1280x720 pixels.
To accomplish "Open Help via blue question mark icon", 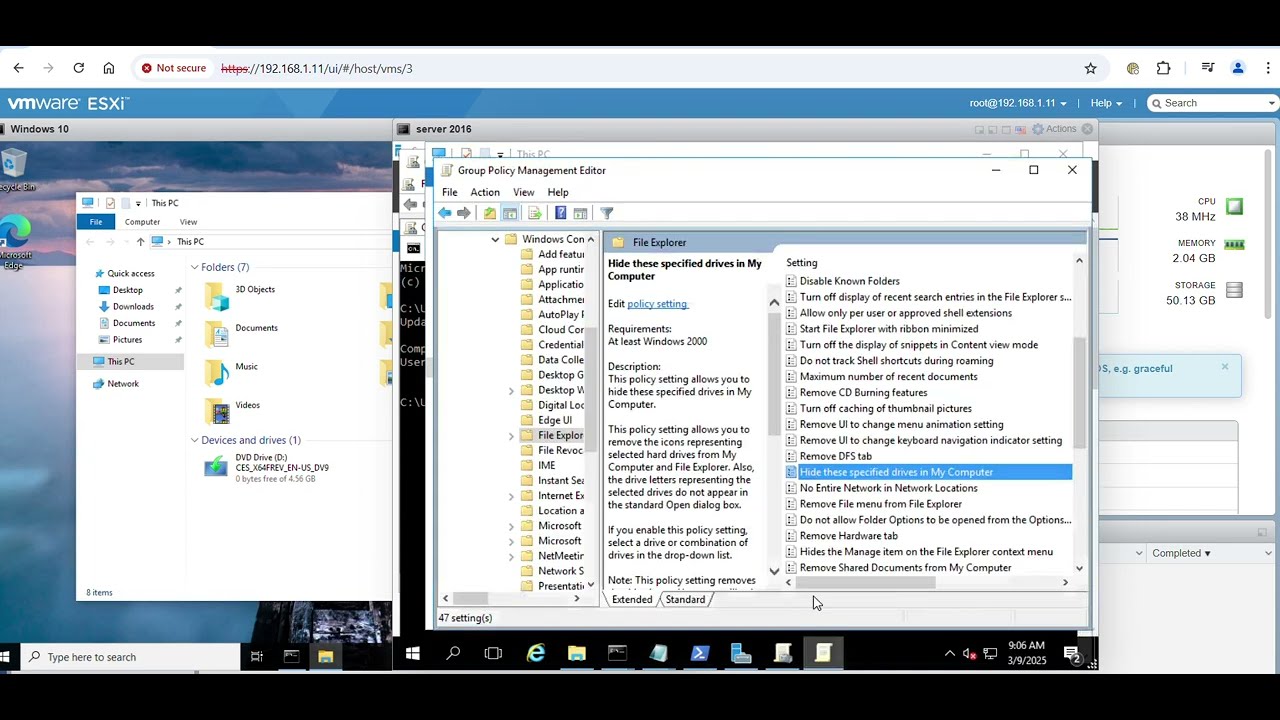I will point(560,213).
